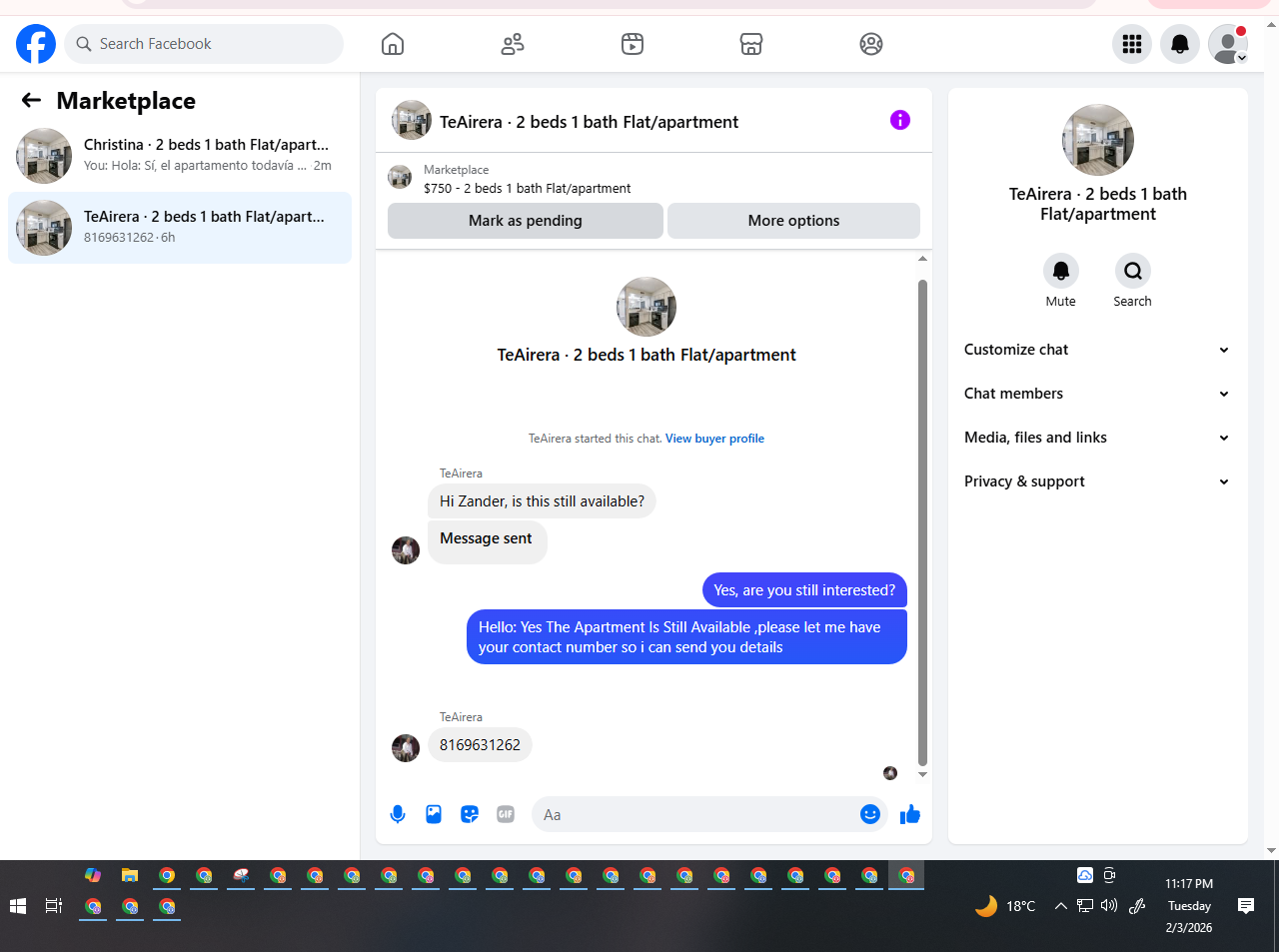Click the profile picture in right panel
Image resolution: width=1279 pixels, height=952 pixels.
point(1098,140)
